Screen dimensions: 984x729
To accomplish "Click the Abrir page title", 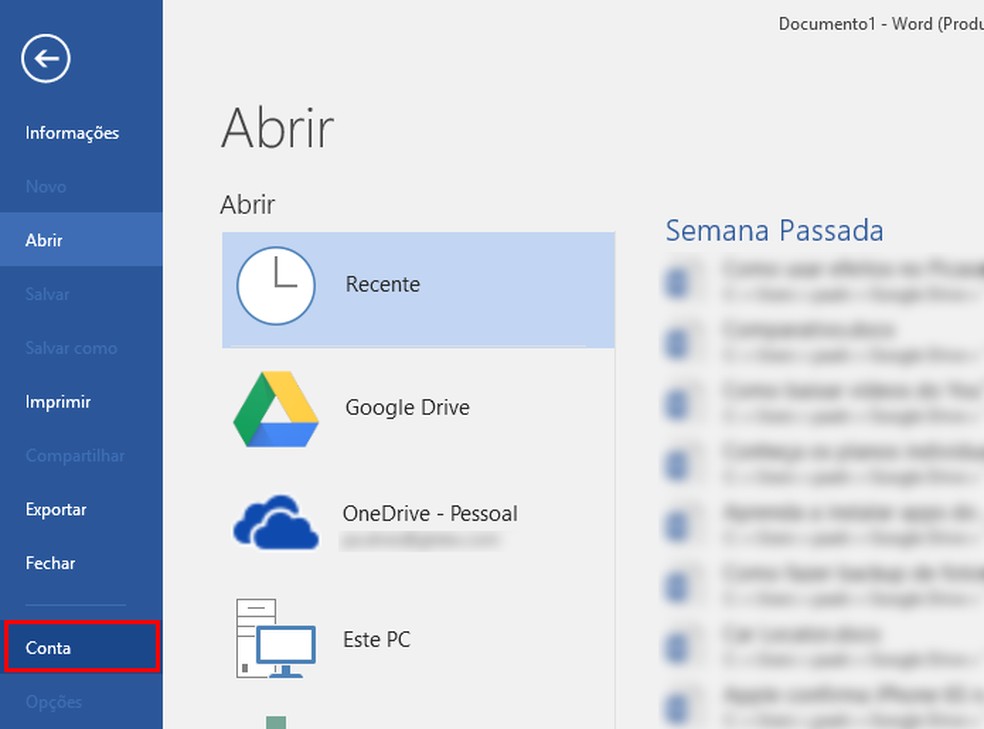I will tap(277, 128).
